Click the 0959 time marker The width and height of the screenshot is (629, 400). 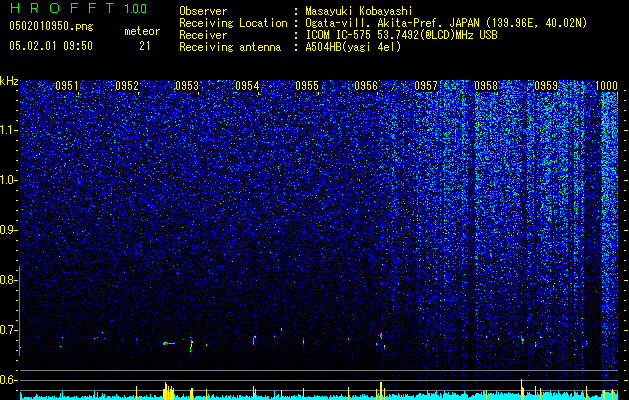[546, 86]
